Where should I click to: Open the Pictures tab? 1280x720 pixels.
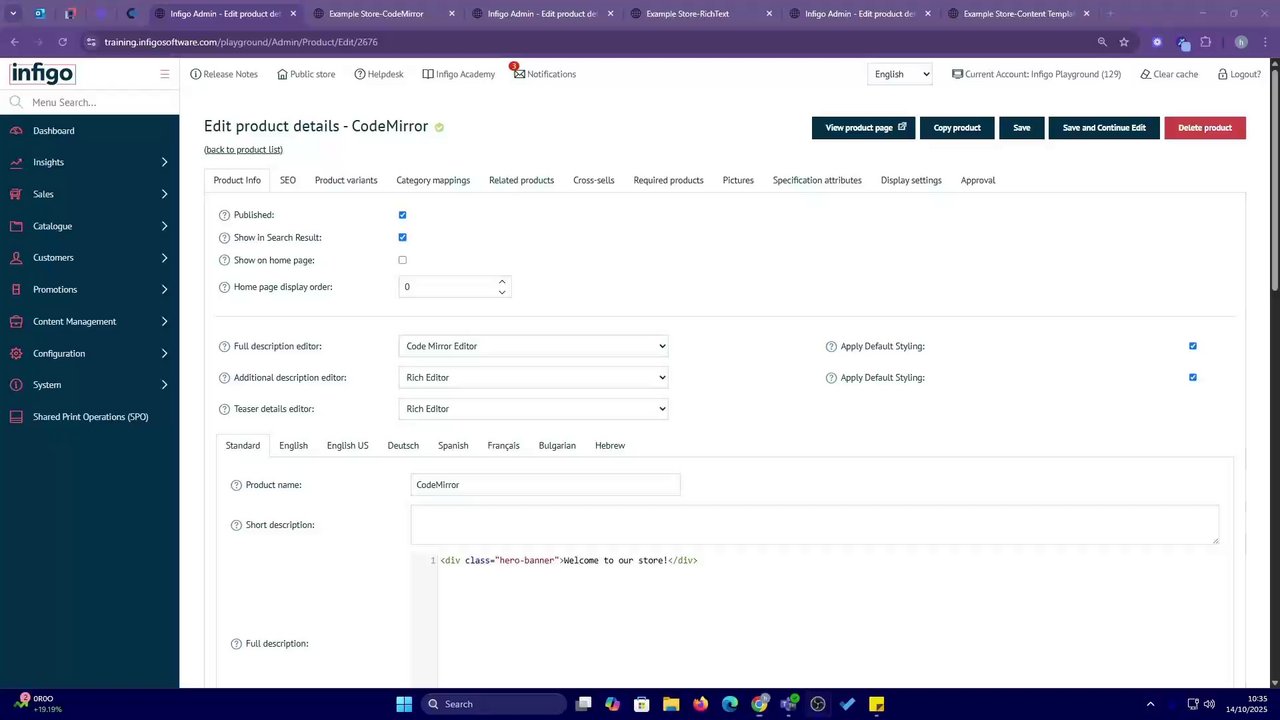point(738,180)
